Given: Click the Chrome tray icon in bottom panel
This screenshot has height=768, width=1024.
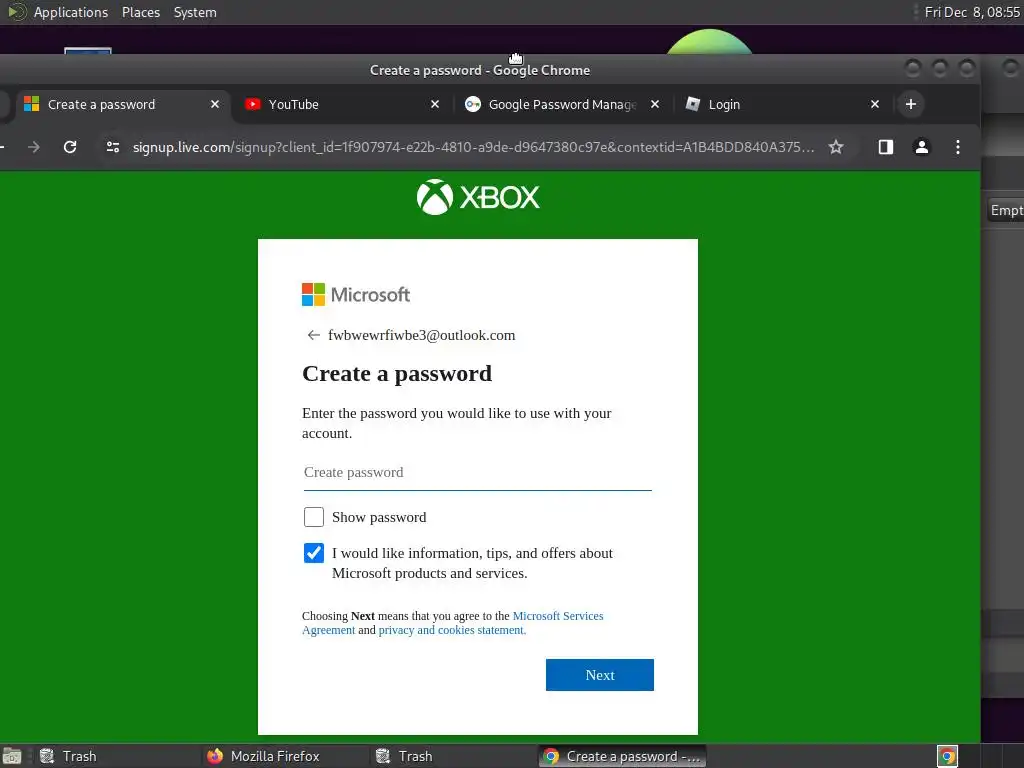Looking at the screenshot, I should pyautogui.click(x=947, y=756).
